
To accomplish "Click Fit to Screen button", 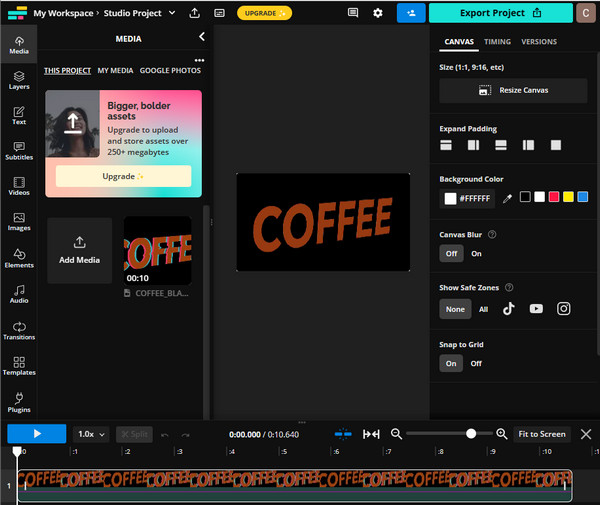I will (542, 434).
